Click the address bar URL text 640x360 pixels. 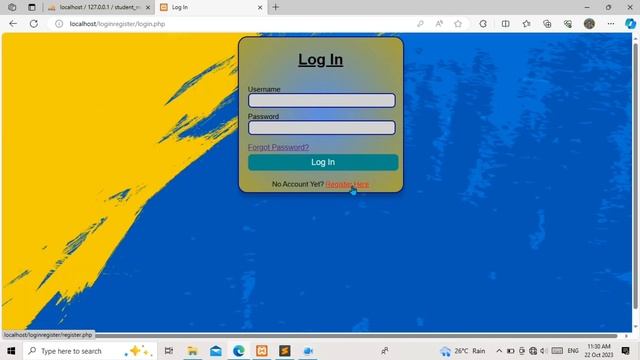pyautogui.click(x=117, y=24)
